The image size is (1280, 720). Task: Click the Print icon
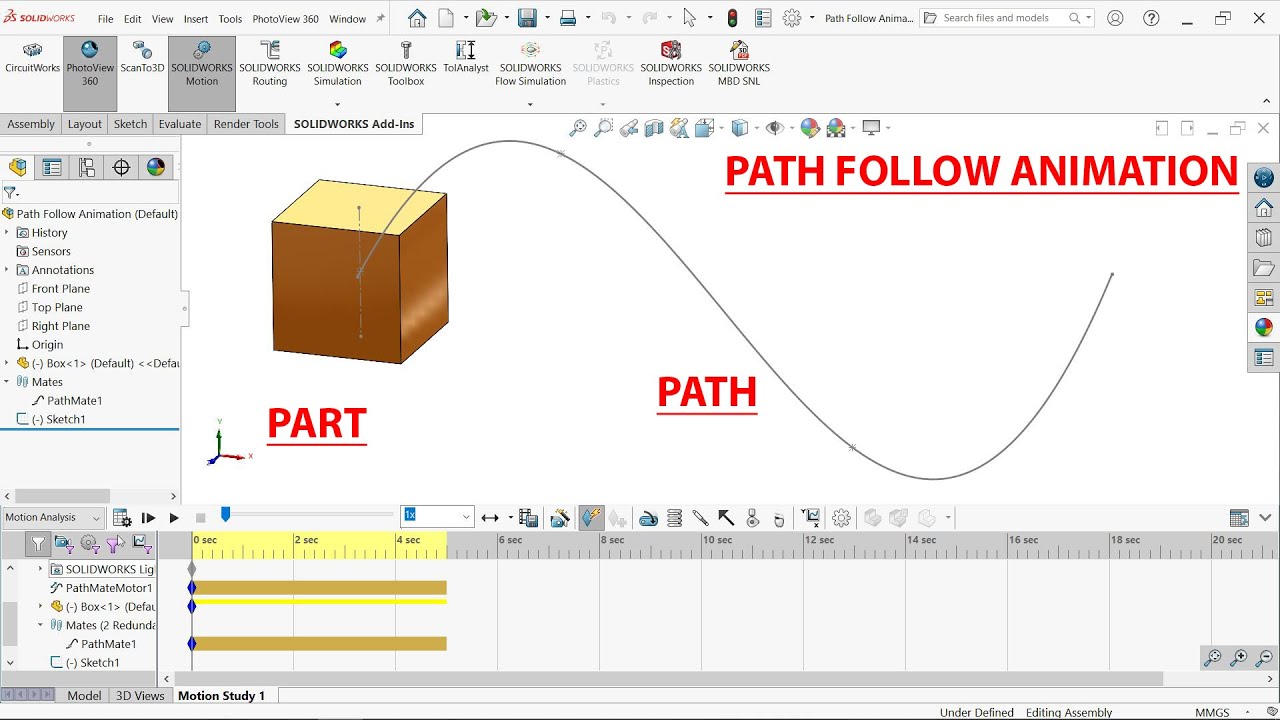coord(568,18)
